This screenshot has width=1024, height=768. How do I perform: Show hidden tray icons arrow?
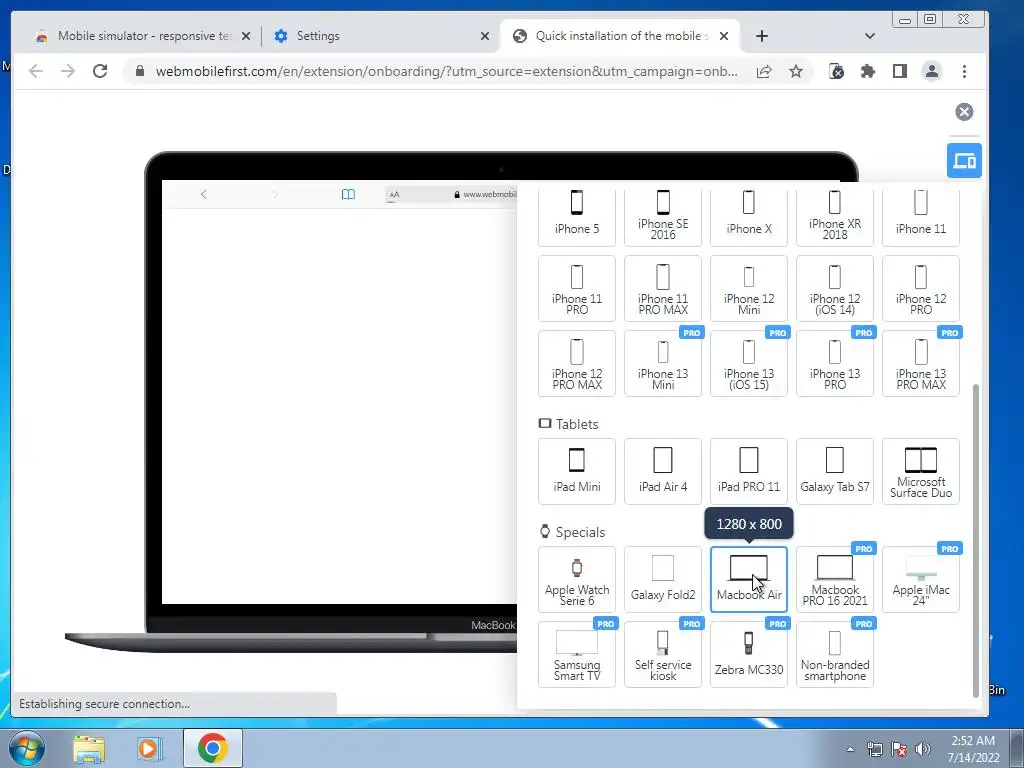[x=850, y=749]
